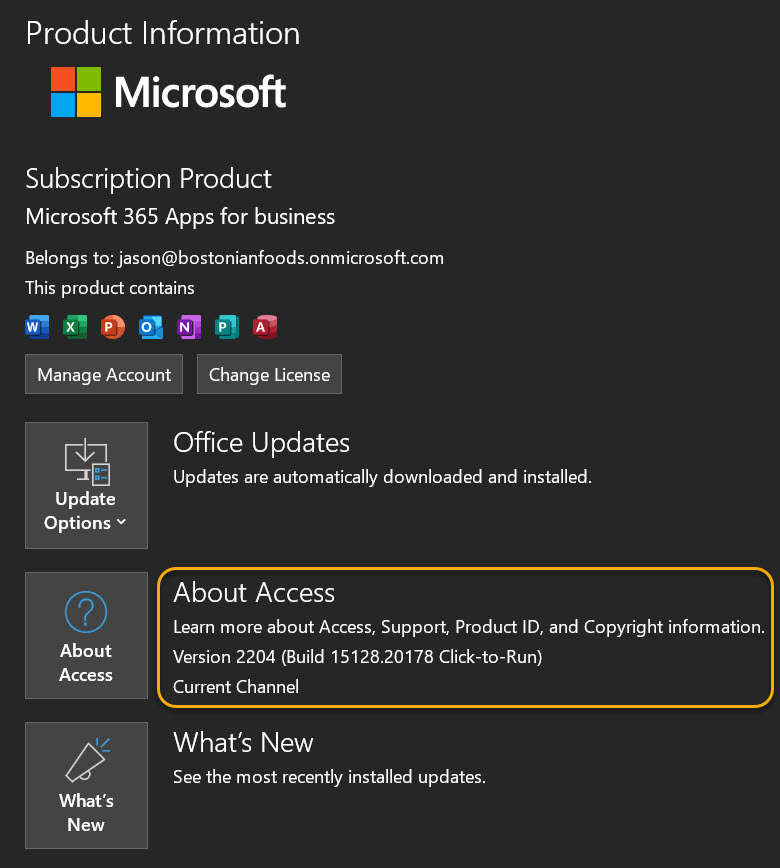Click the Excel app icon
The image size is (780, 868).
(x=75, y=326)
